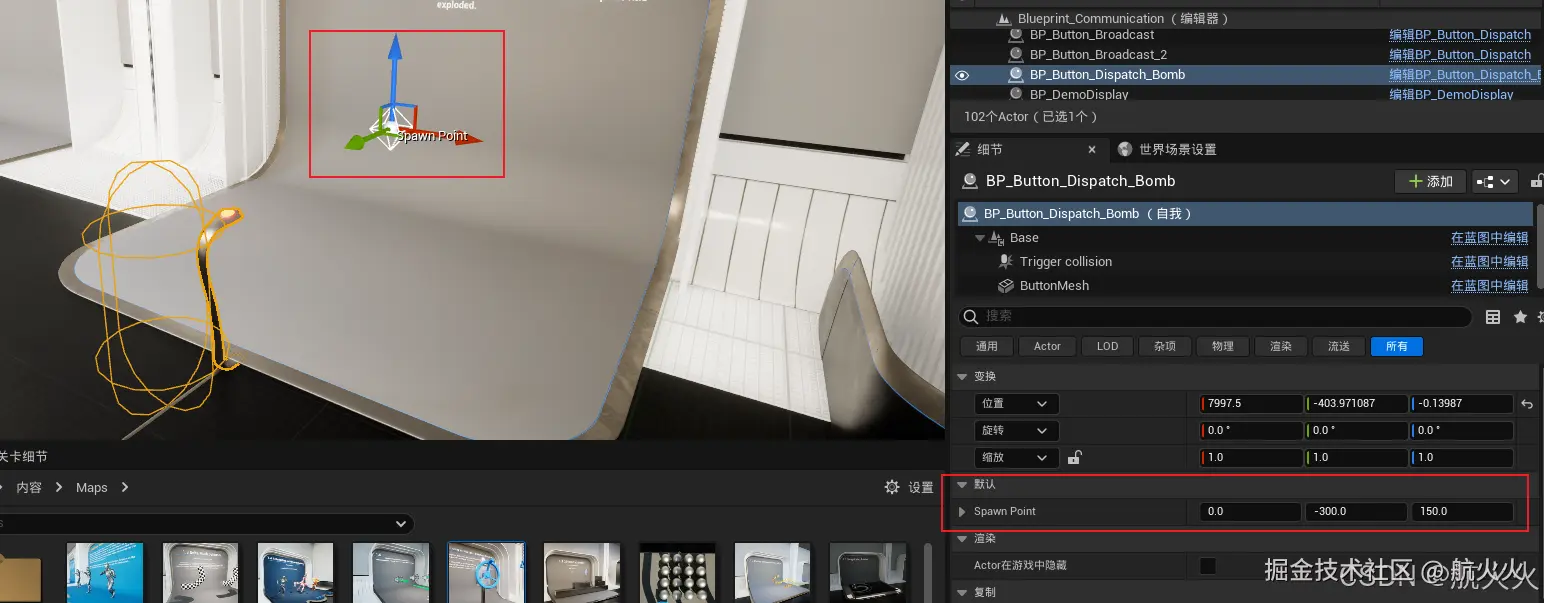
Task: Open edit link beside BP_Button_Broadcast row
Action: pyautogui.click(x=1460, y=35)
